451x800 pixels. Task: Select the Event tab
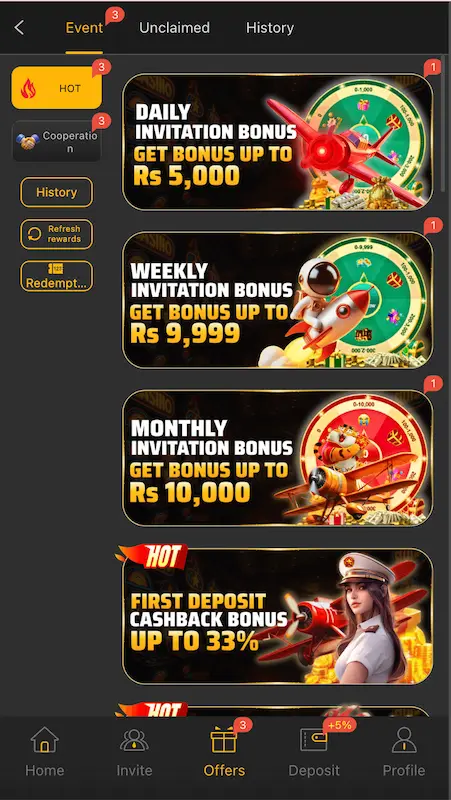pos(84,28)
